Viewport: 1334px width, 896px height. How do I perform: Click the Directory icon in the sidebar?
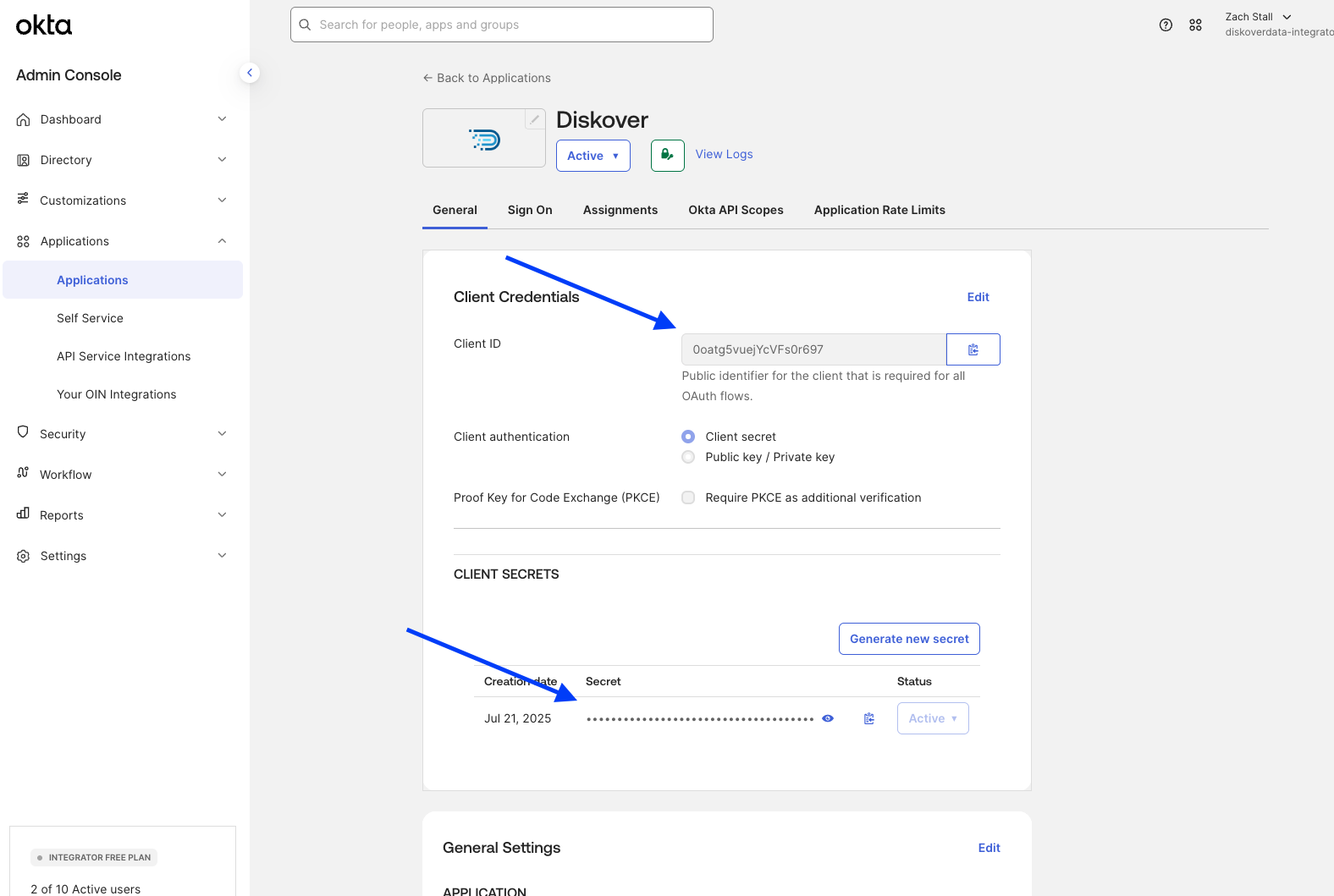(x=23, y=160)
